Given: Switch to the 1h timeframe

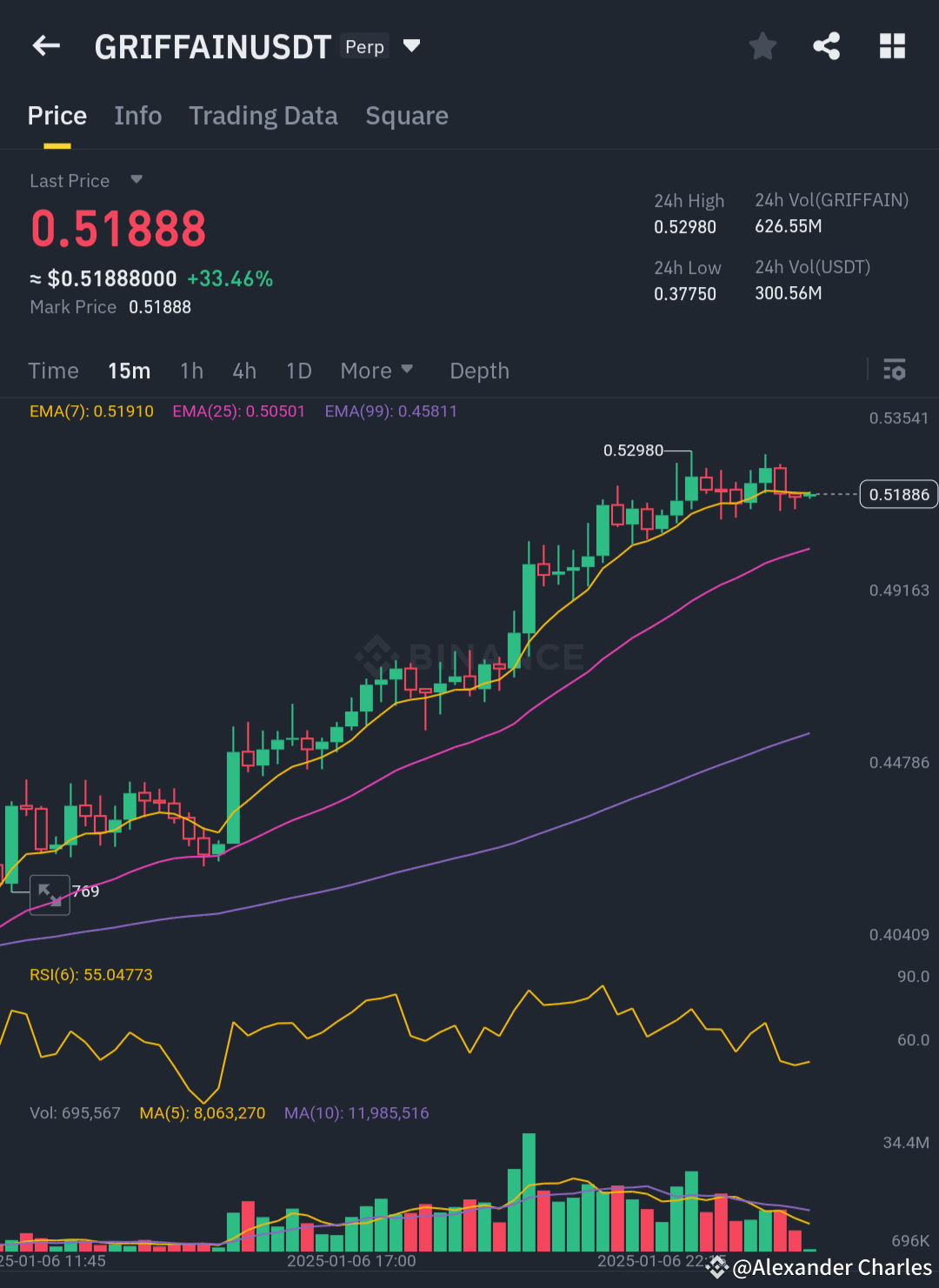Looking at the screenshot, I should [x=191, y=370].
